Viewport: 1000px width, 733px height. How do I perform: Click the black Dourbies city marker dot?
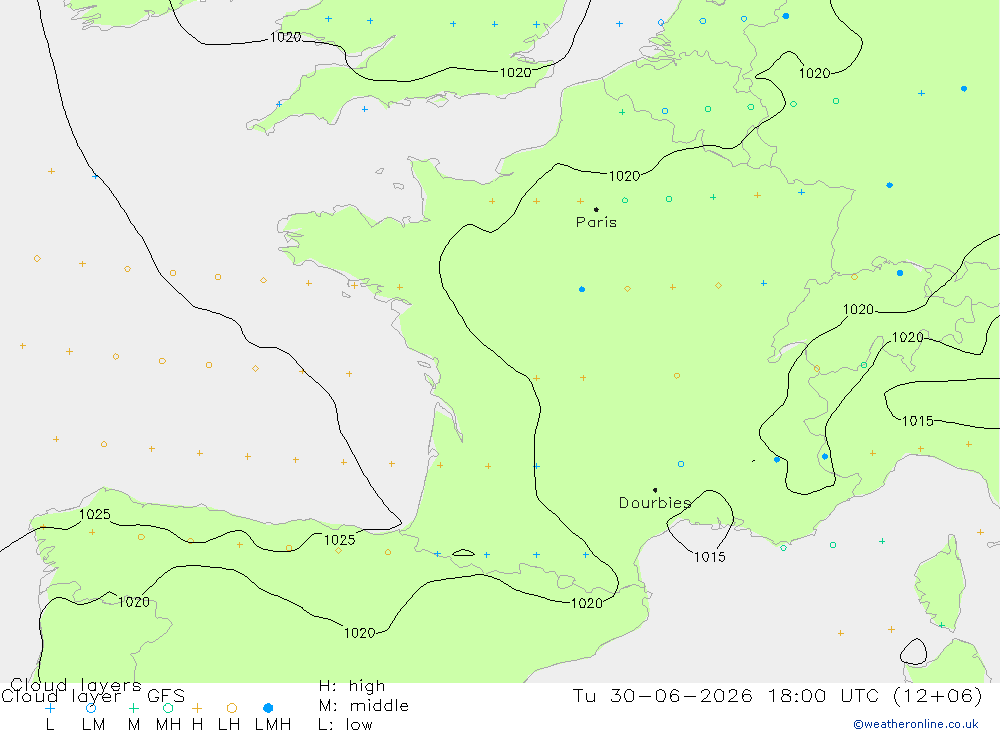pos(655,490)
